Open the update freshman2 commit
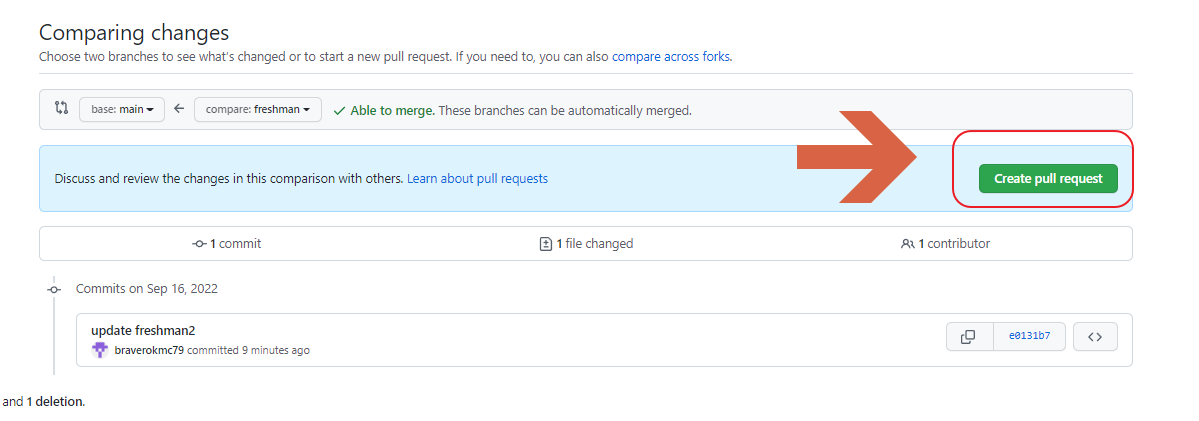 (x=143, y=330)
